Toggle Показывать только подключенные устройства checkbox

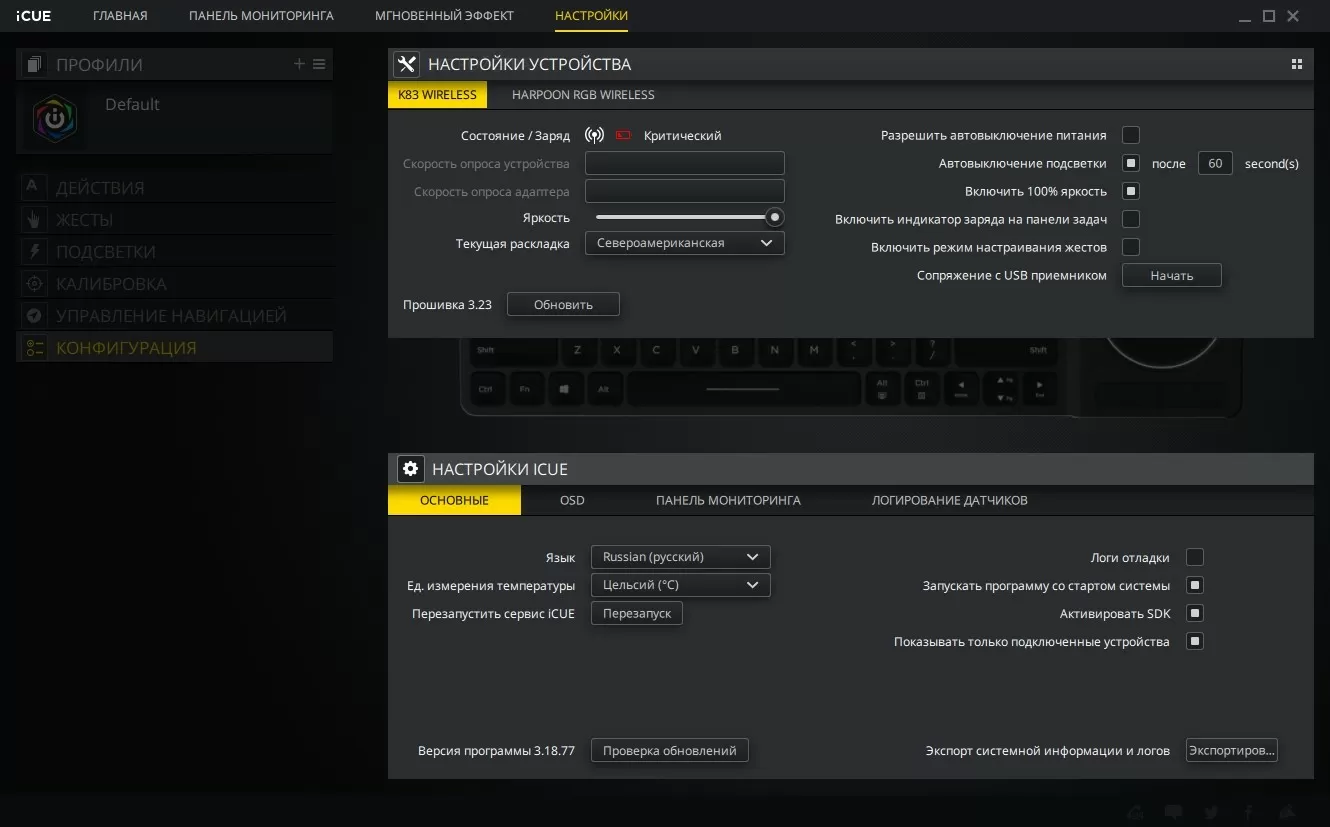tap(1194, 641)
